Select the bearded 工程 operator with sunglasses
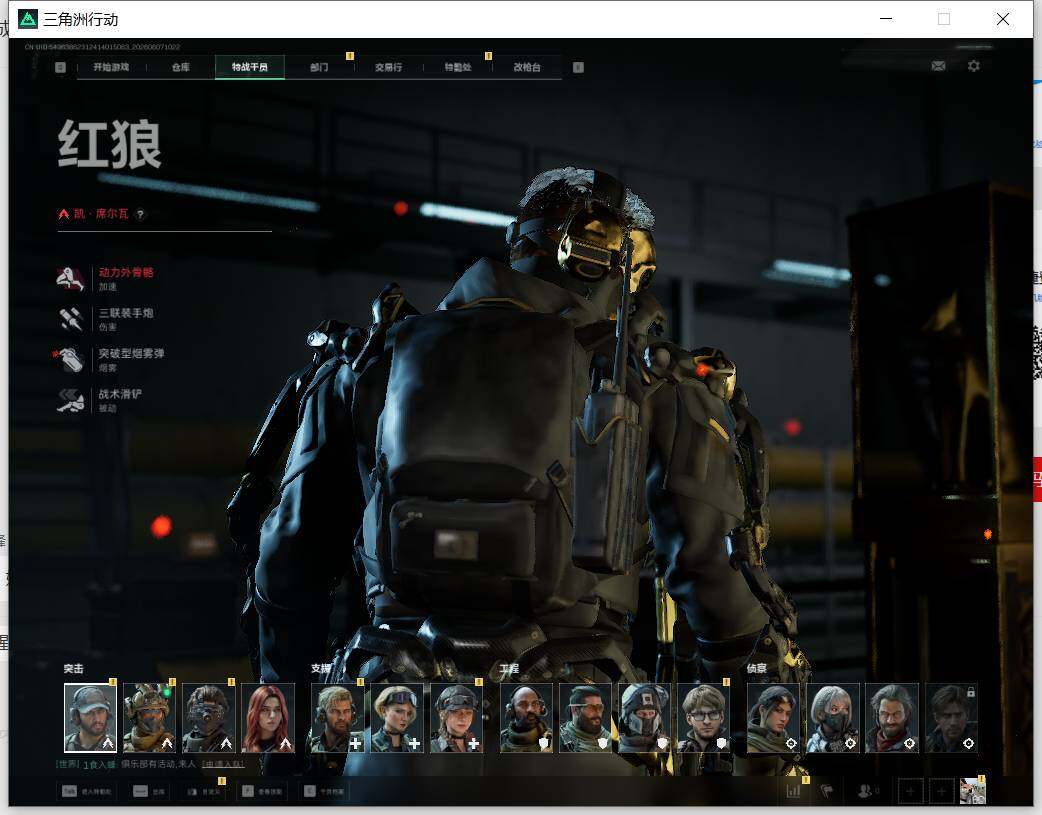Viewport: 1042px width, 815px height. click(585, 718)
